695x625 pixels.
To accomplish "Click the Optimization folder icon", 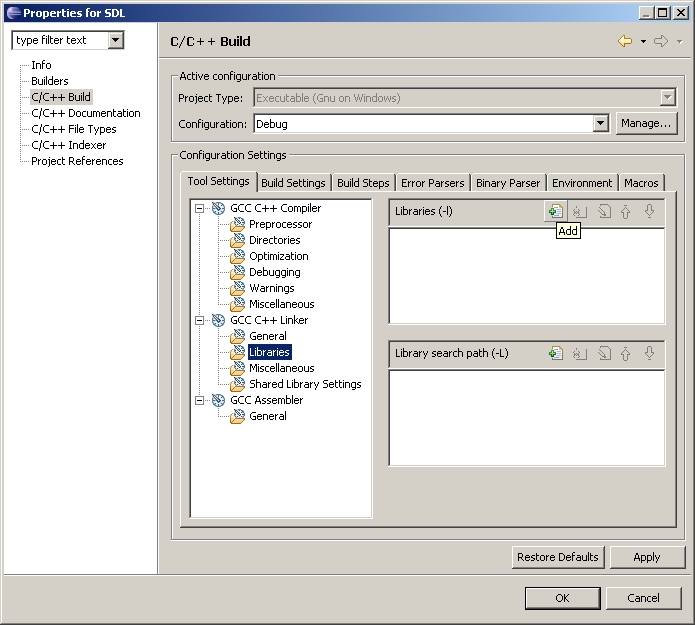I will 238,256.
